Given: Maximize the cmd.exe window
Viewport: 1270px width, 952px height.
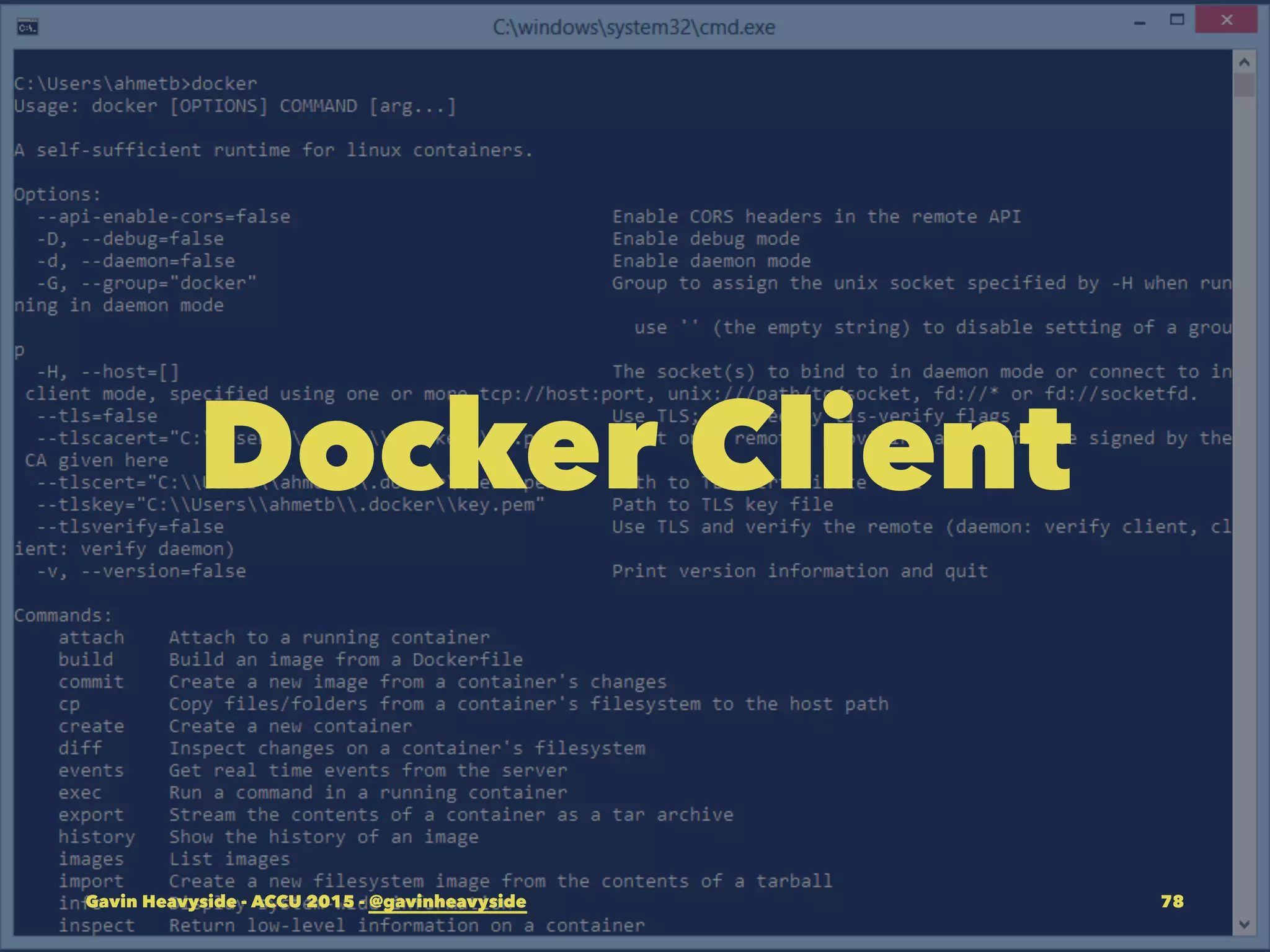Looking at the screenshot, I should coord(1177,20).
